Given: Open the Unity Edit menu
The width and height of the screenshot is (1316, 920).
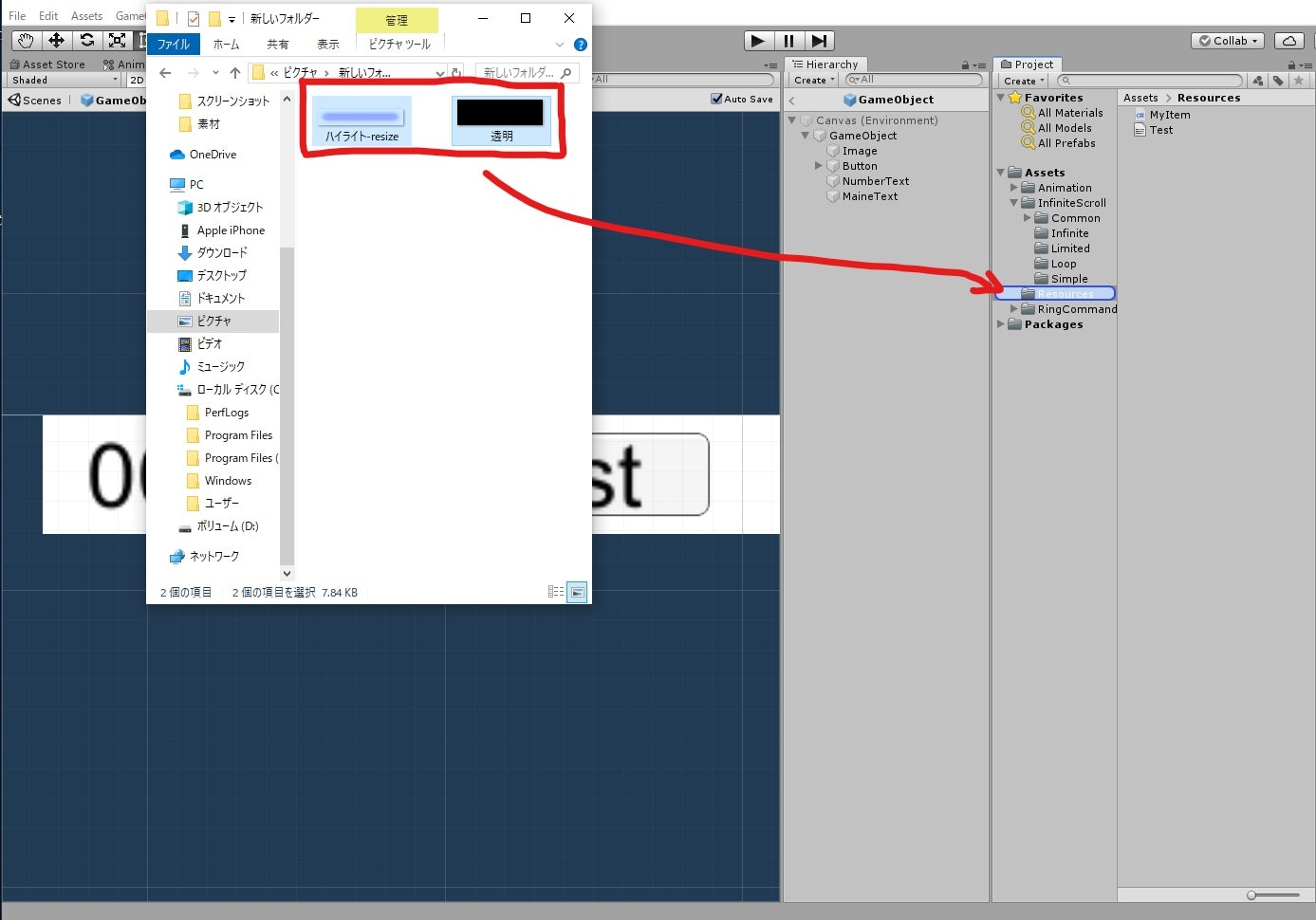Looking at the screenshot, I should 48,16.
